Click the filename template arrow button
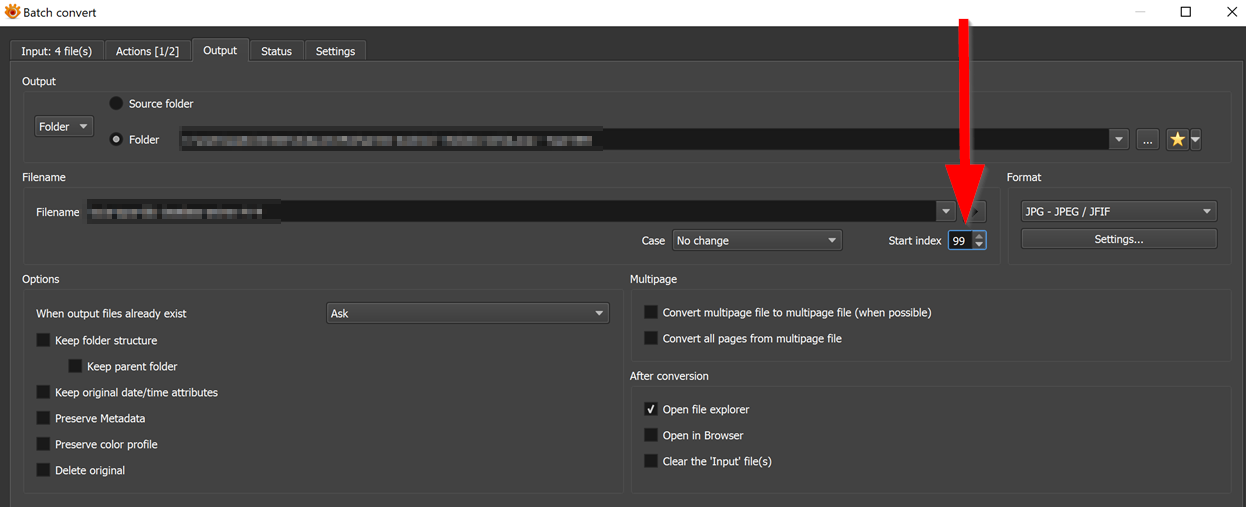The width and height of the screenshot is (1246, 507). pyautogui.click(x=977, y=212)
